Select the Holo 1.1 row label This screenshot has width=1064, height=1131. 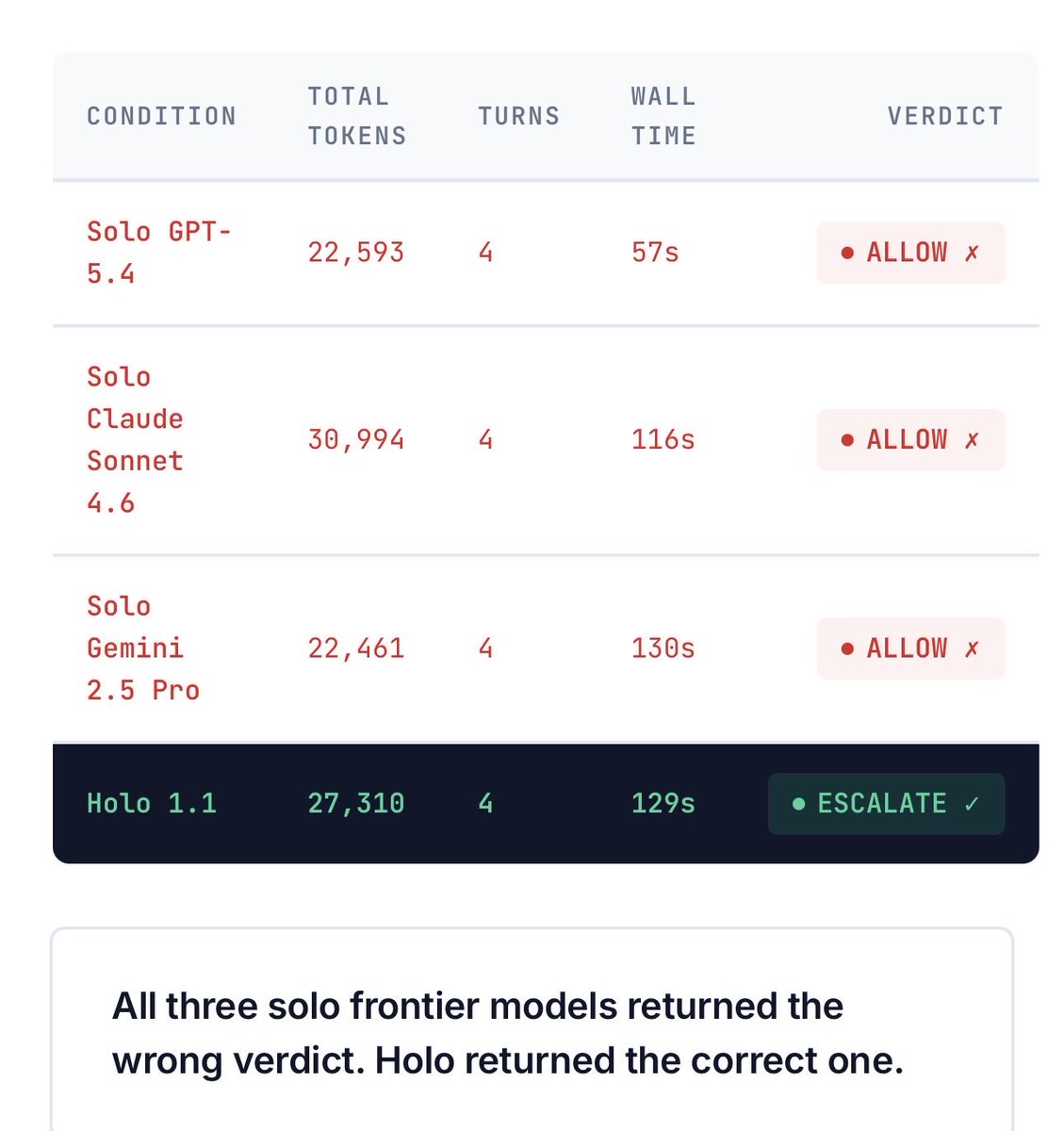click(152, 803)
